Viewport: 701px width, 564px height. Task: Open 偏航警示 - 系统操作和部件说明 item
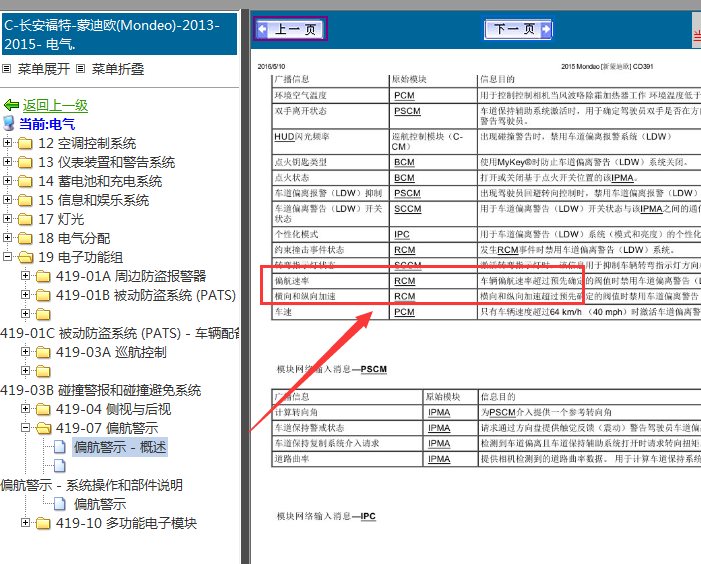[92, 485]
